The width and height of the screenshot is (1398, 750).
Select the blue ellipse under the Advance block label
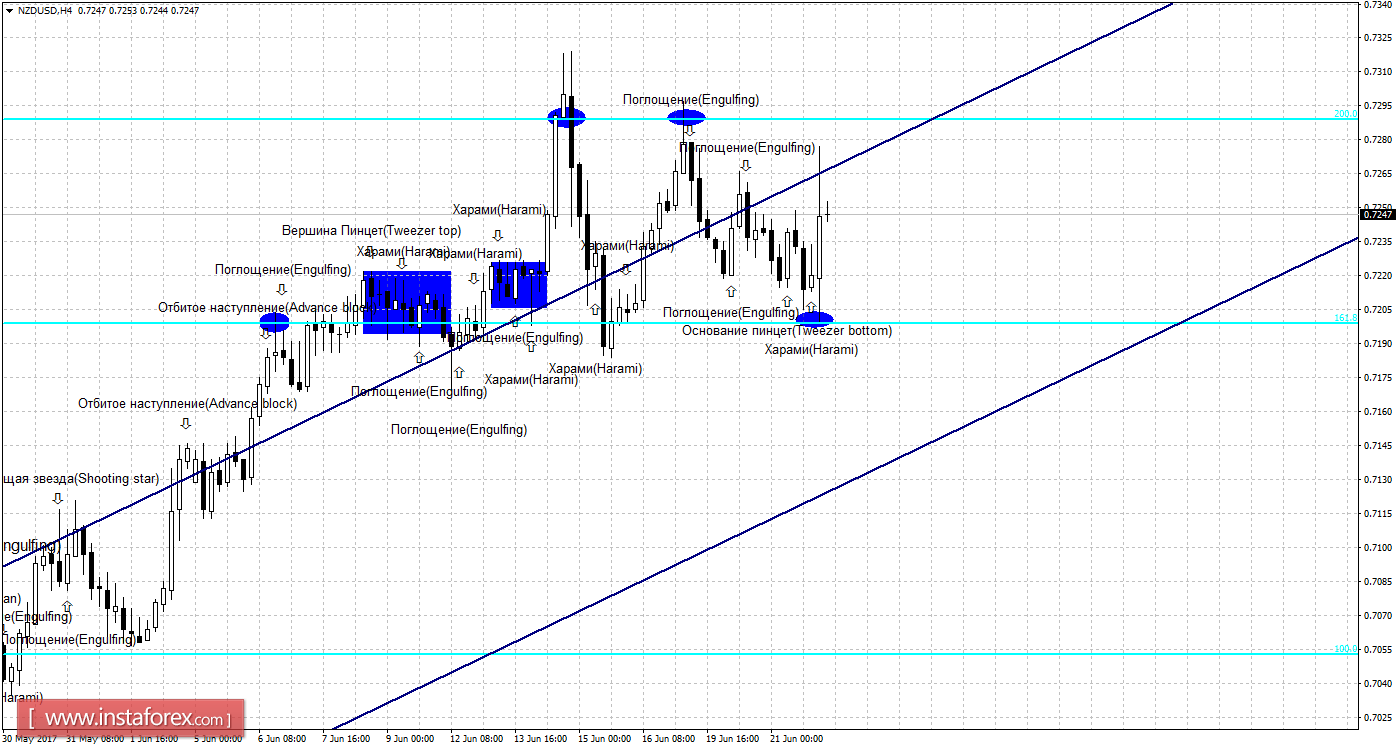point(274,322)
